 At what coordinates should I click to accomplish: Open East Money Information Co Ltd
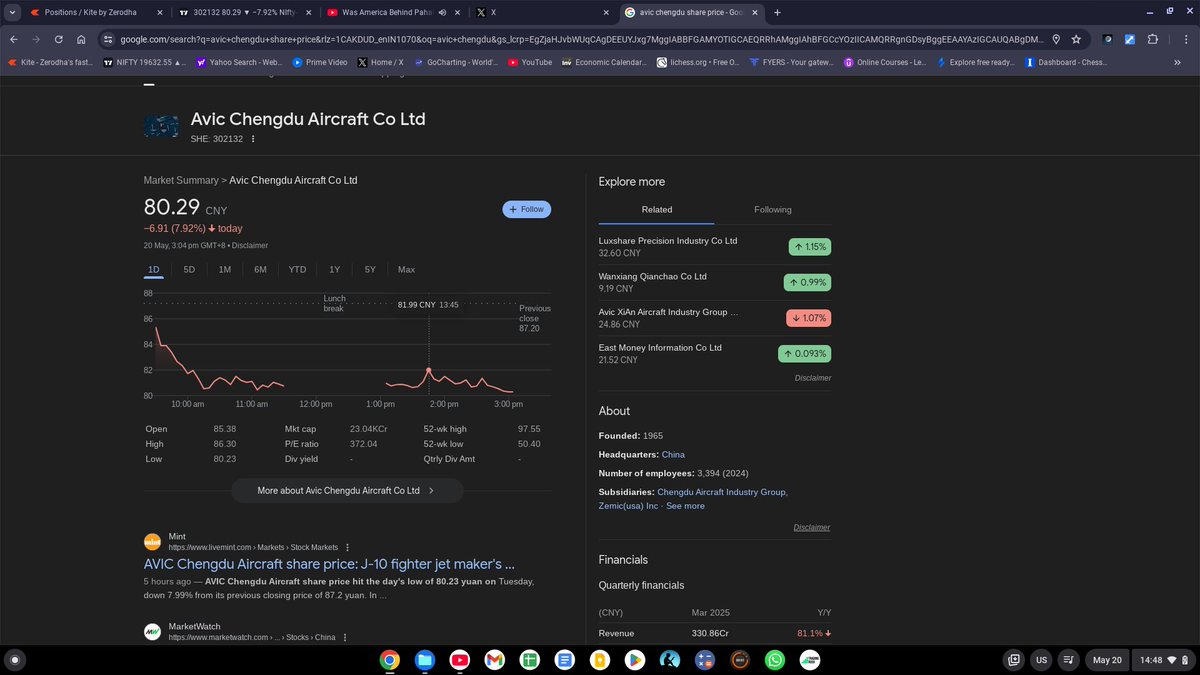click(x=715, y=353)
